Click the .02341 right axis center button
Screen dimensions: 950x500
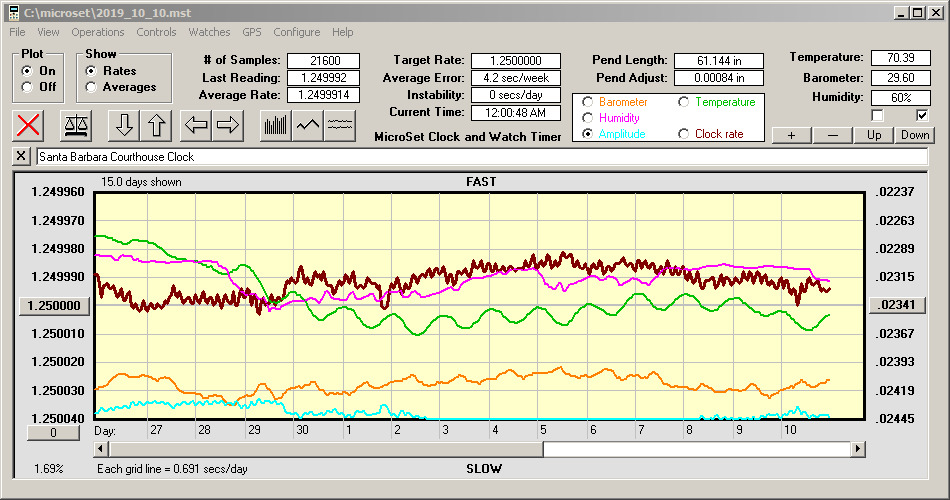pos(897,305)
